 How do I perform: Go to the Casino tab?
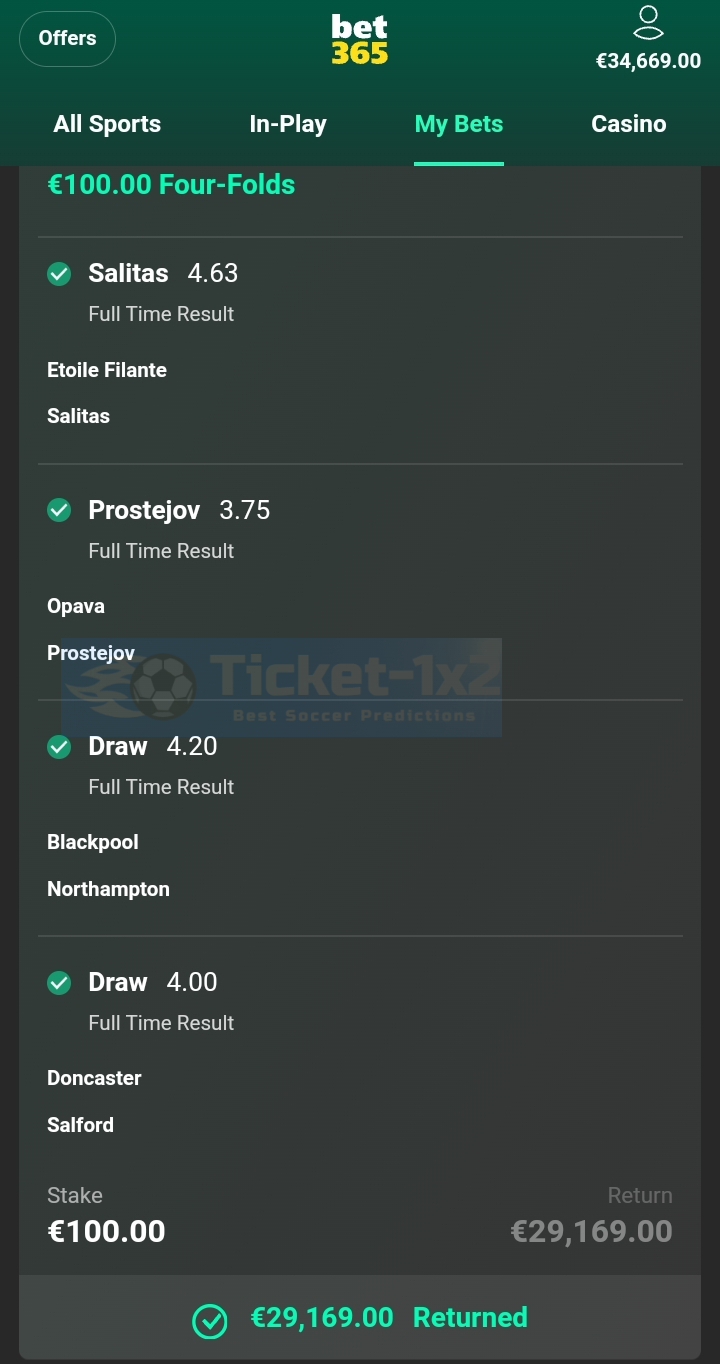click(x=629, y=124)
